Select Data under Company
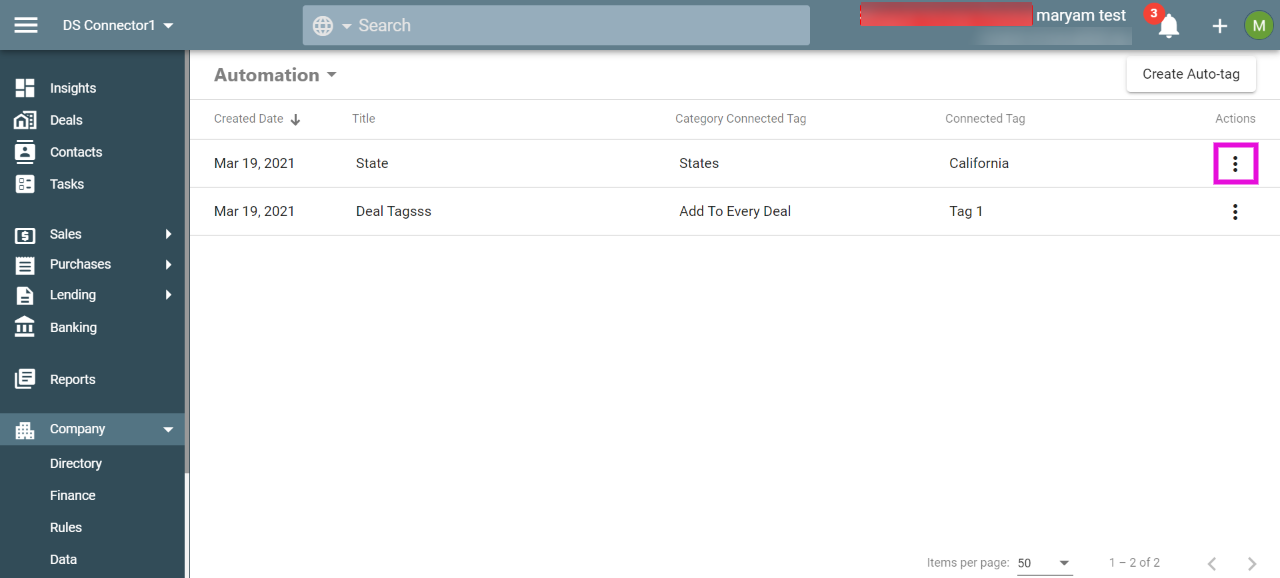Image resolution: width=1280 pixels, height=578 pixels. tap(63, 560)
